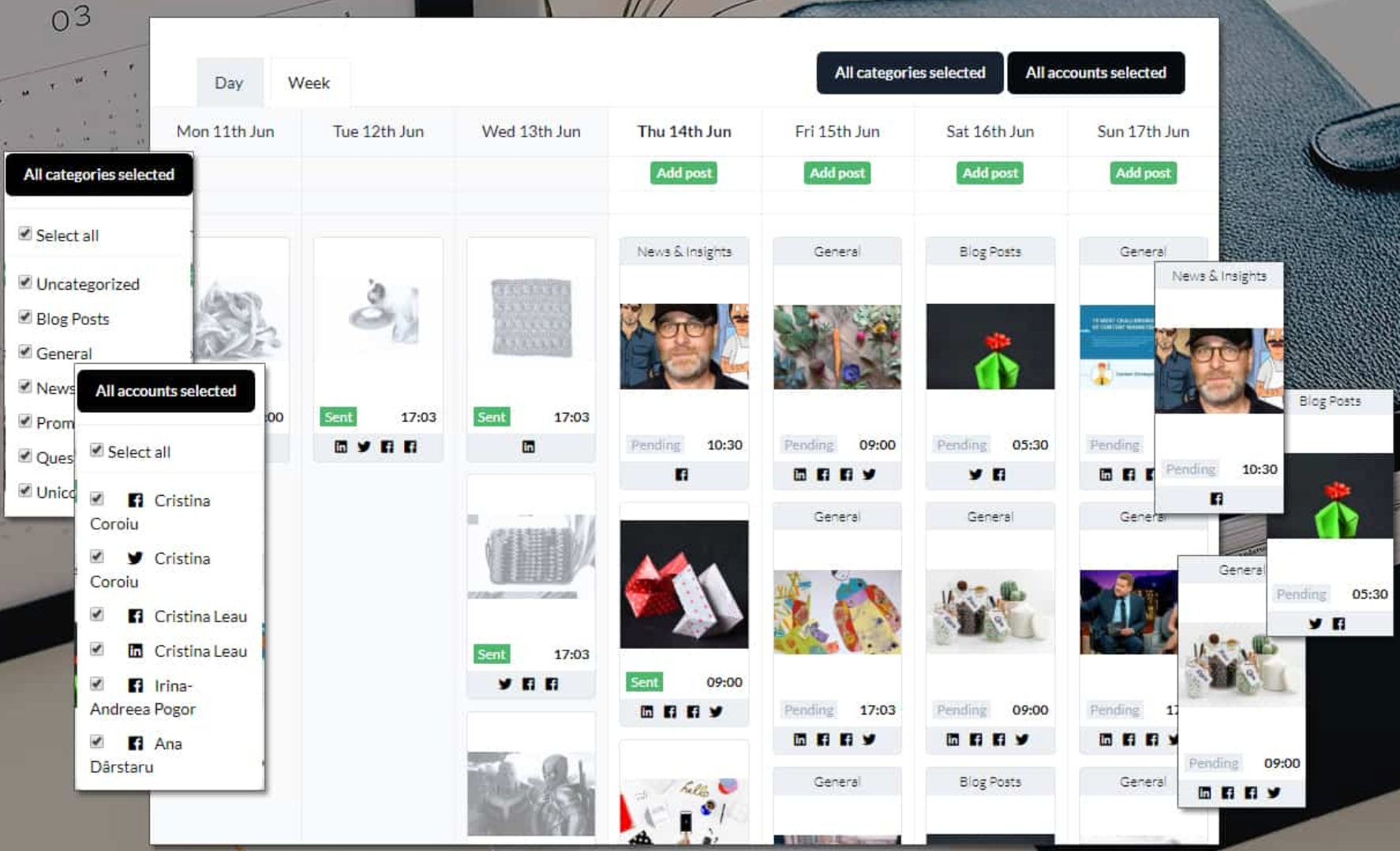
Task: Click the Twitter icon on Saturday's 05:30 pending post
Action: (x=975, y=474)
